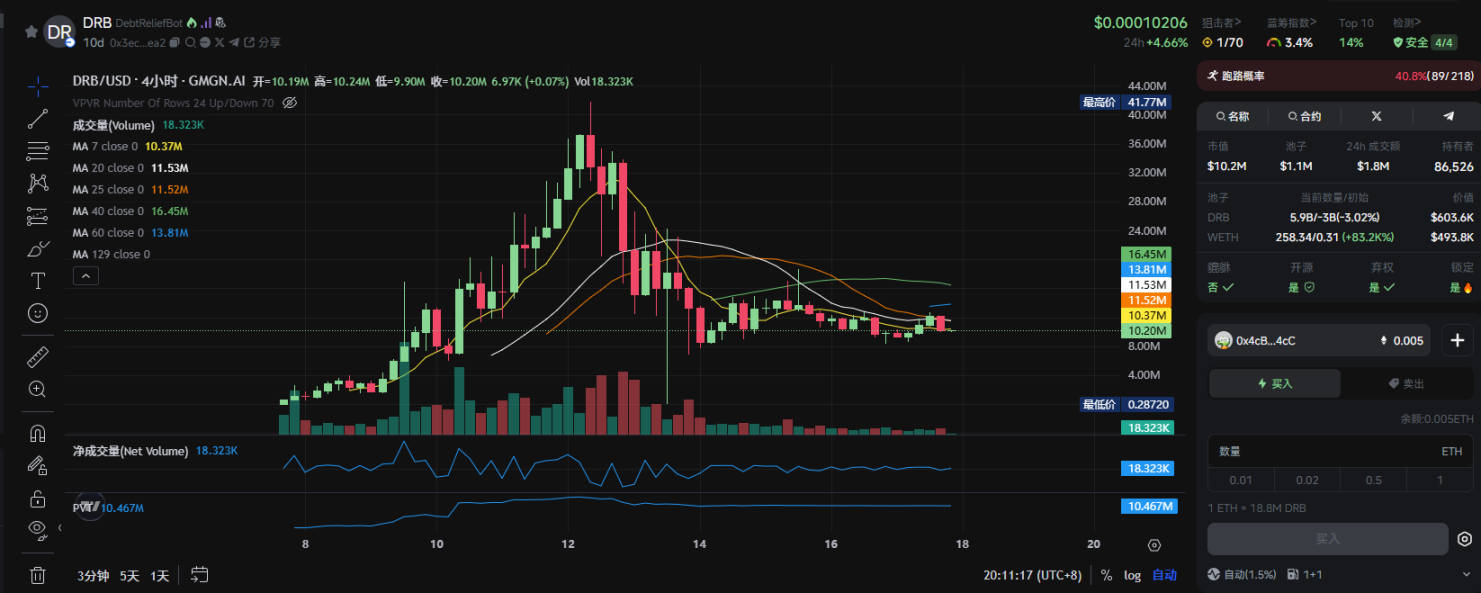Toggle log scale on chart
The image size is (1481, 593).
click(1132, 575)
